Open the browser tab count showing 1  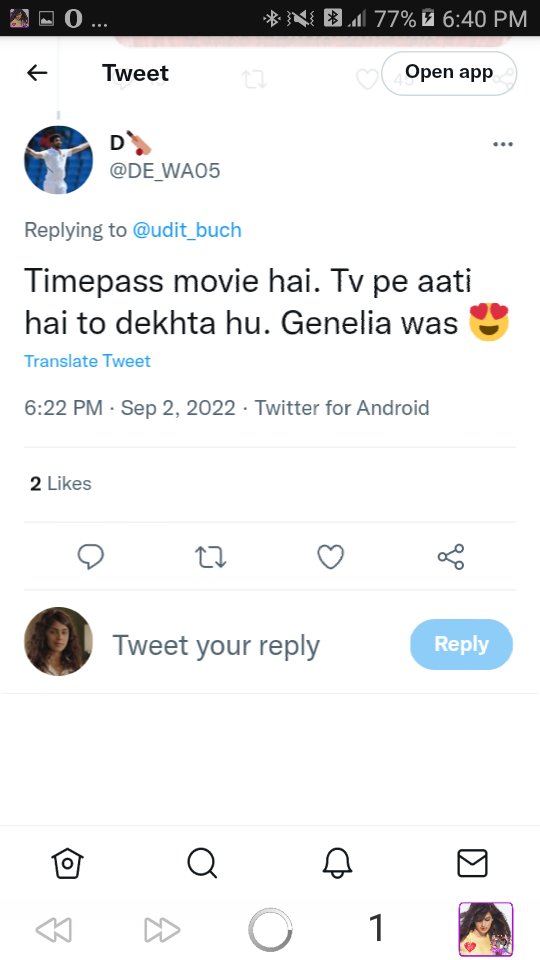tap(377, 928)
